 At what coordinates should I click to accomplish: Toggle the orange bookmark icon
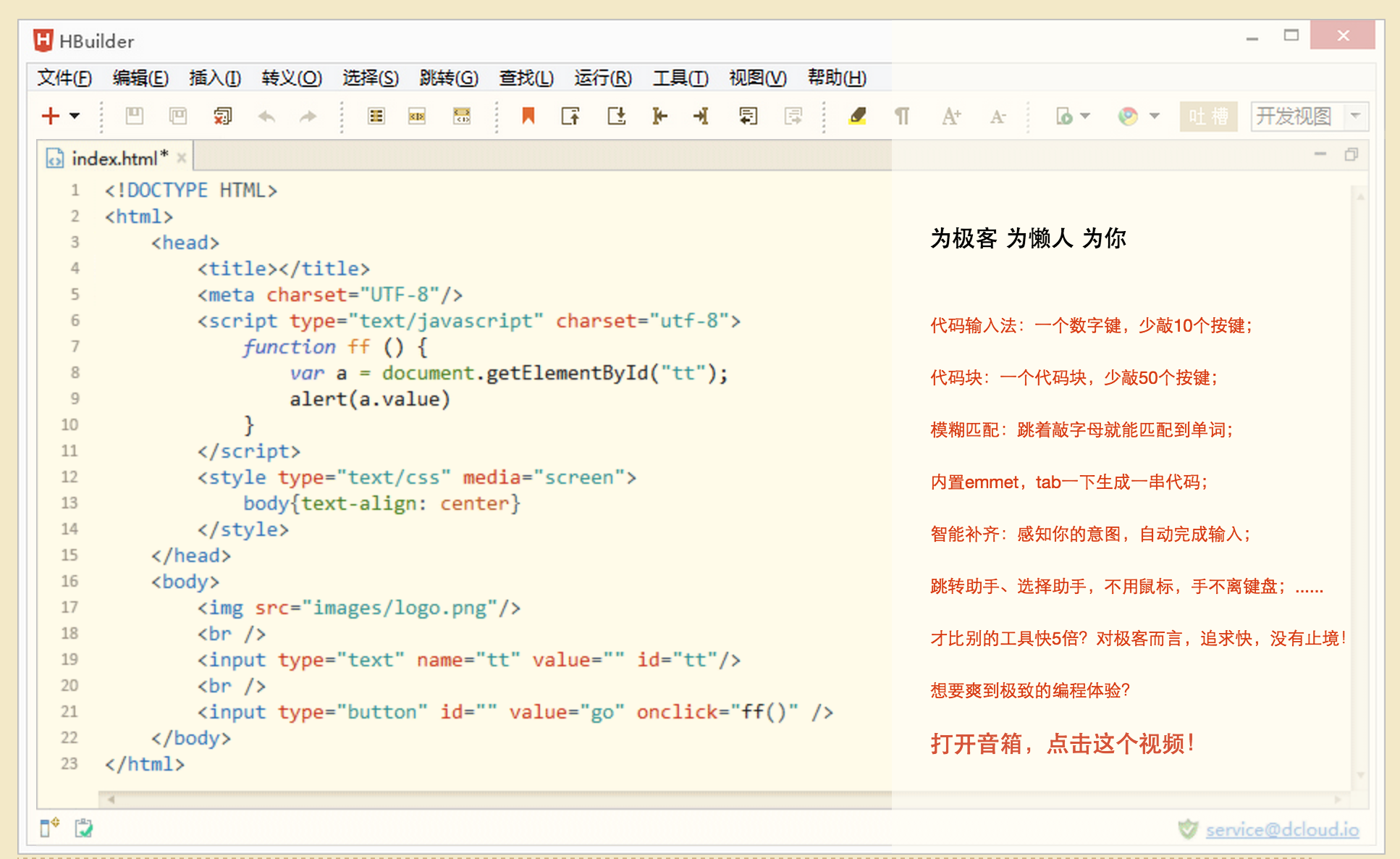528,116
